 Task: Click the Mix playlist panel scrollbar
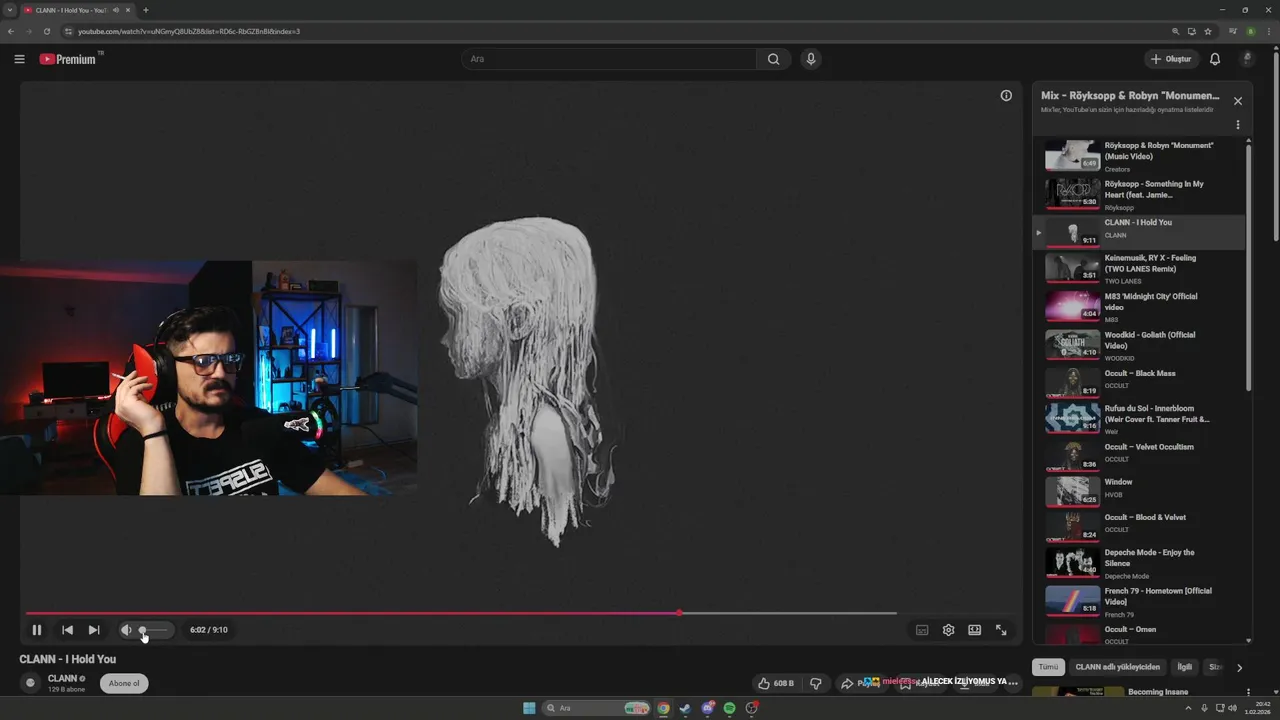pos(1248,268)
